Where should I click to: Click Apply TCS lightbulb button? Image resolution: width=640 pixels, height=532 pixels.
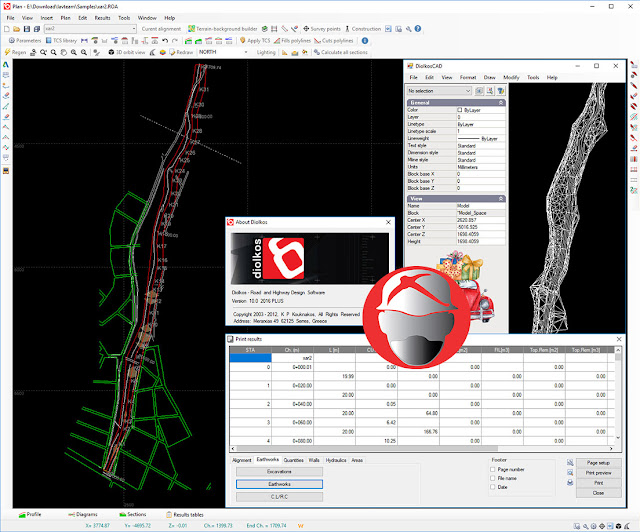click(255, 41)
